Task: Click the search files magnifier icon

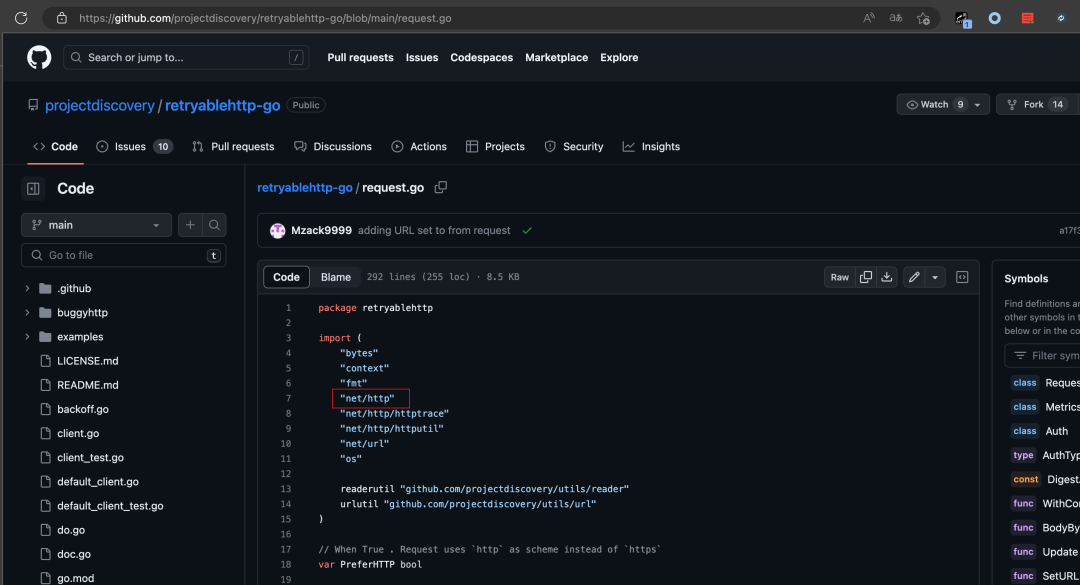Action: point(214,225)
